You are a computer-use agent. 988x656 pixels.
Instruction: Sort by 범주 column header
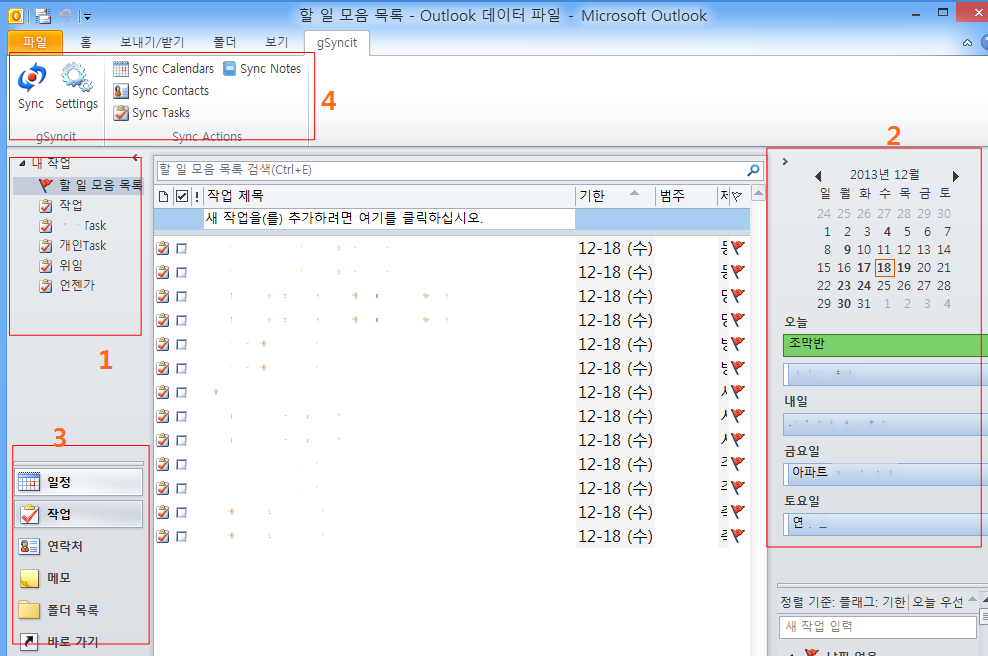click(x=686, y=196)
